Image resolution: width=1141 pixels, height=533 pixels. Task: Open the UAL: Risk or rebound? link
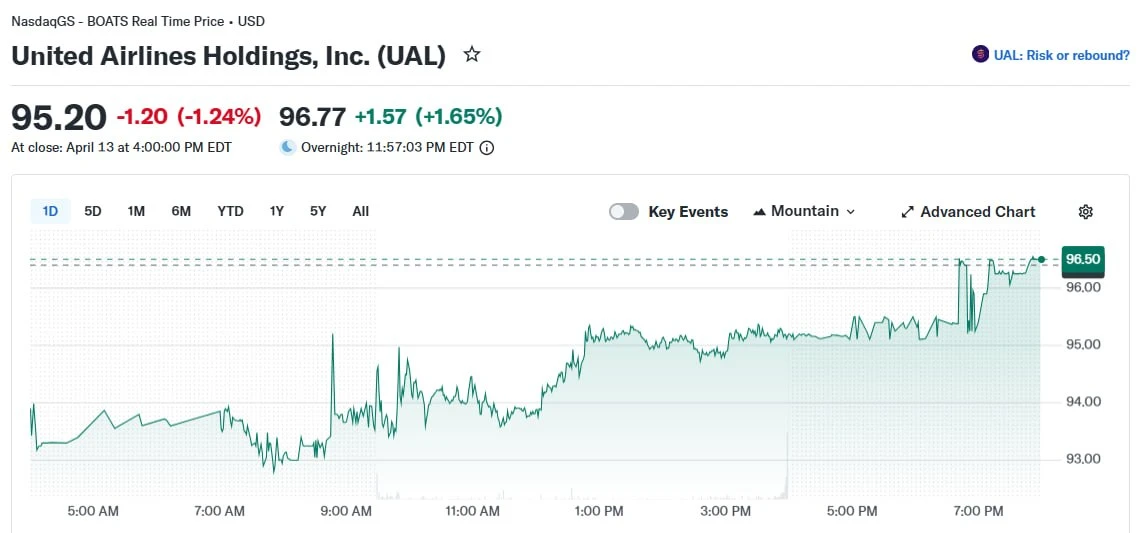pos(1062,55)
